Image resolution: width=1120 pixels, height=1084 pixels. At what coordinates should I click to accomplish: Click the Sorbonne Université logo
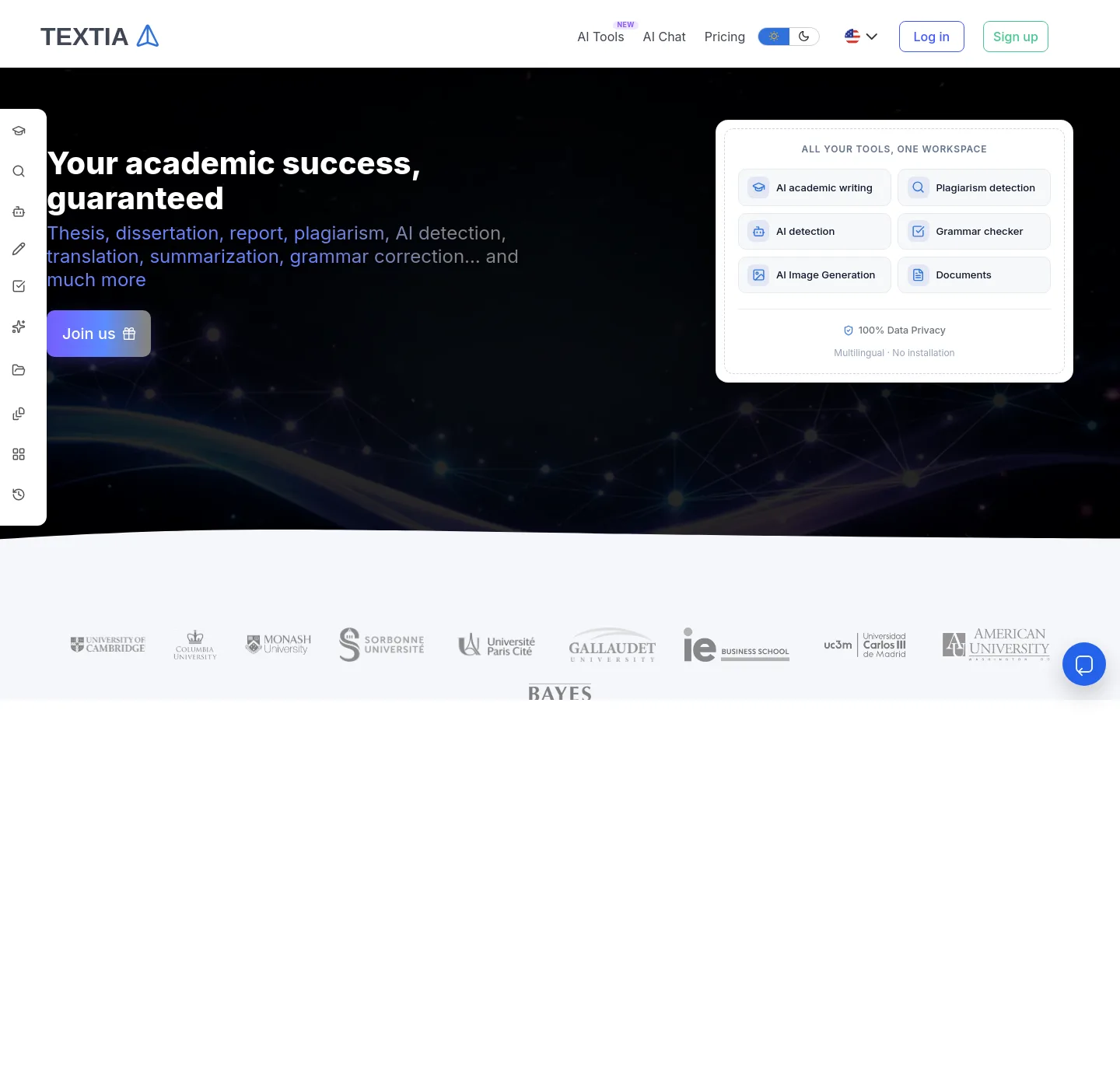(x=382, y=645)
